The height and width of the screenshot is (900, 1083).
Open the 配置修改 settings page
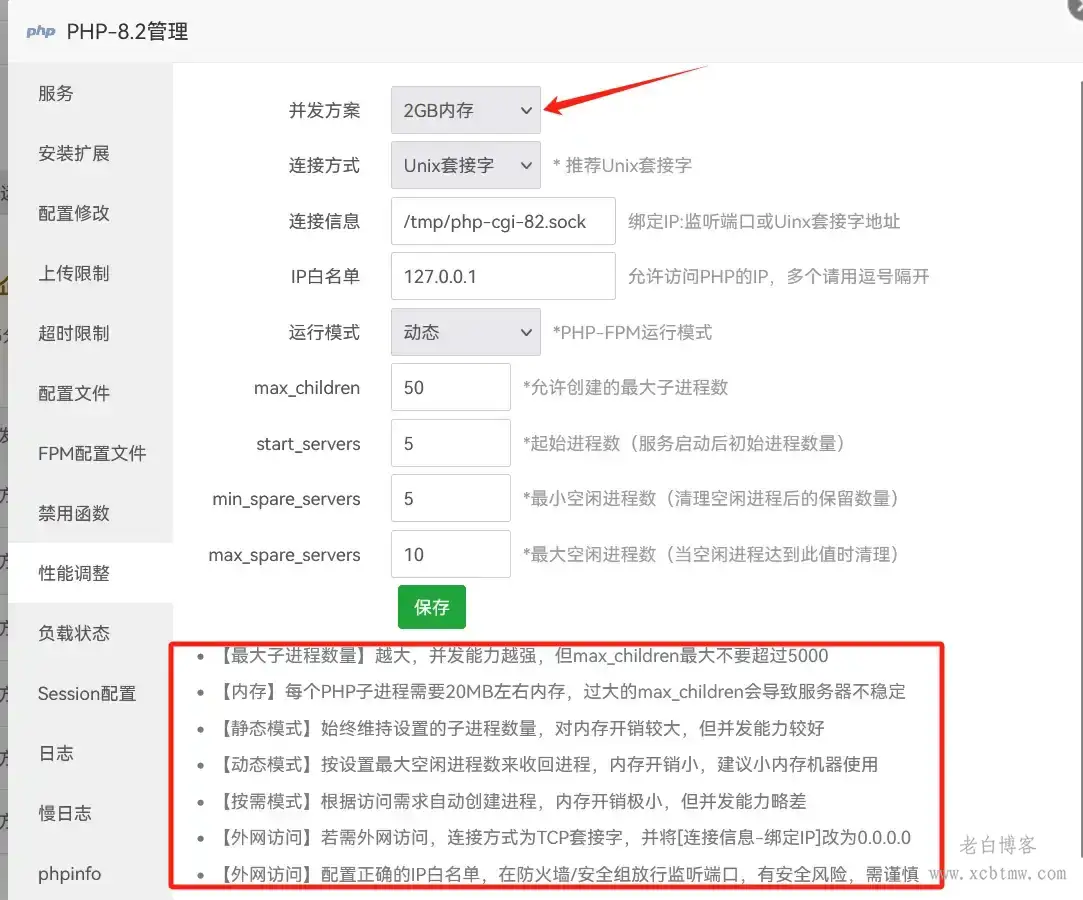(74, 213)
